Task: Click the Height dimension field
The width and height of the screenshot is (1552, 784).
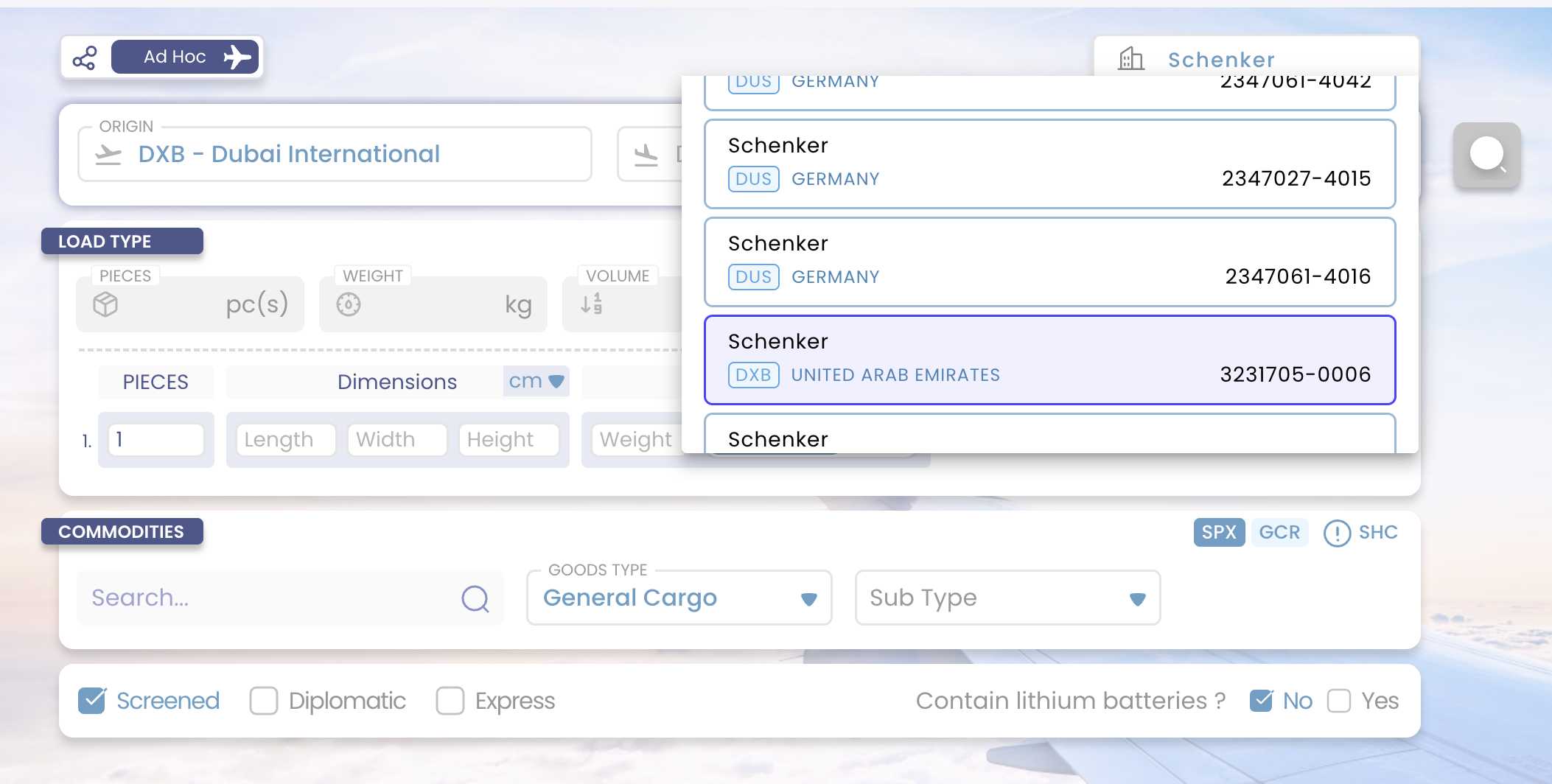Action: click(x=508, y=440)
